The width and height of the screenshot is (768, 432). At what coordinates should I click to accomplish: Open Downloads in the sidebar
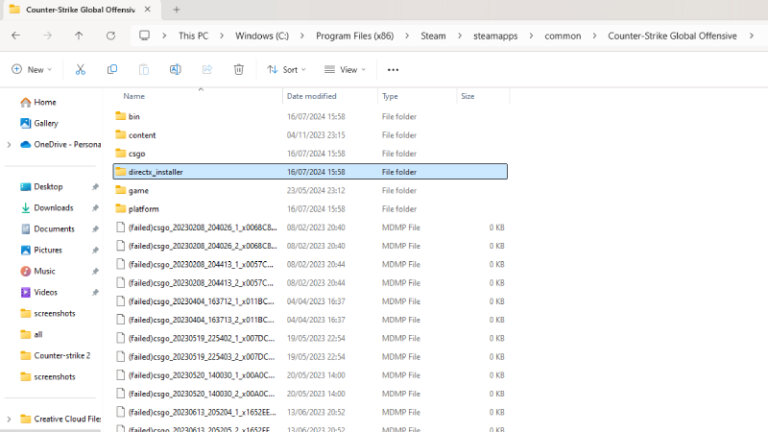click(x=53, y=208)
